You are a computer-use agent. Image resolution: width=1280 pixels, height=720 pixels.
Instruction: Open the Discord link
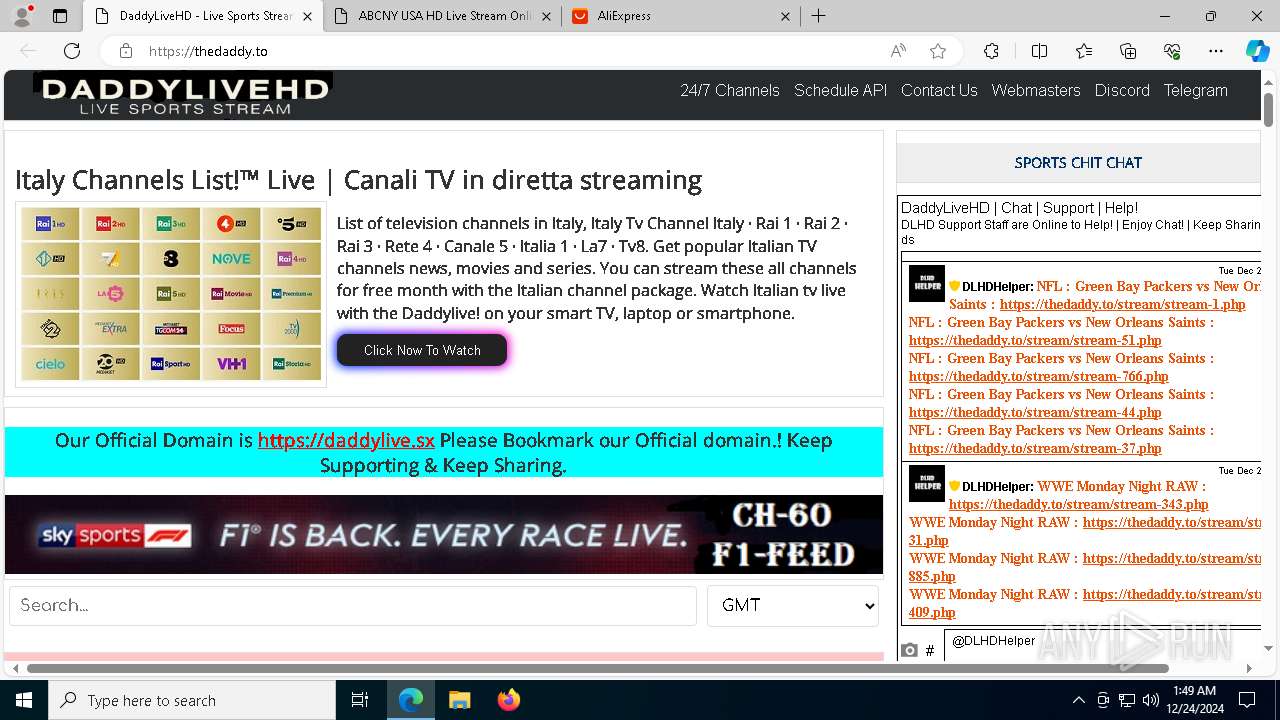pyautogui.click(x=1122, y=90)
